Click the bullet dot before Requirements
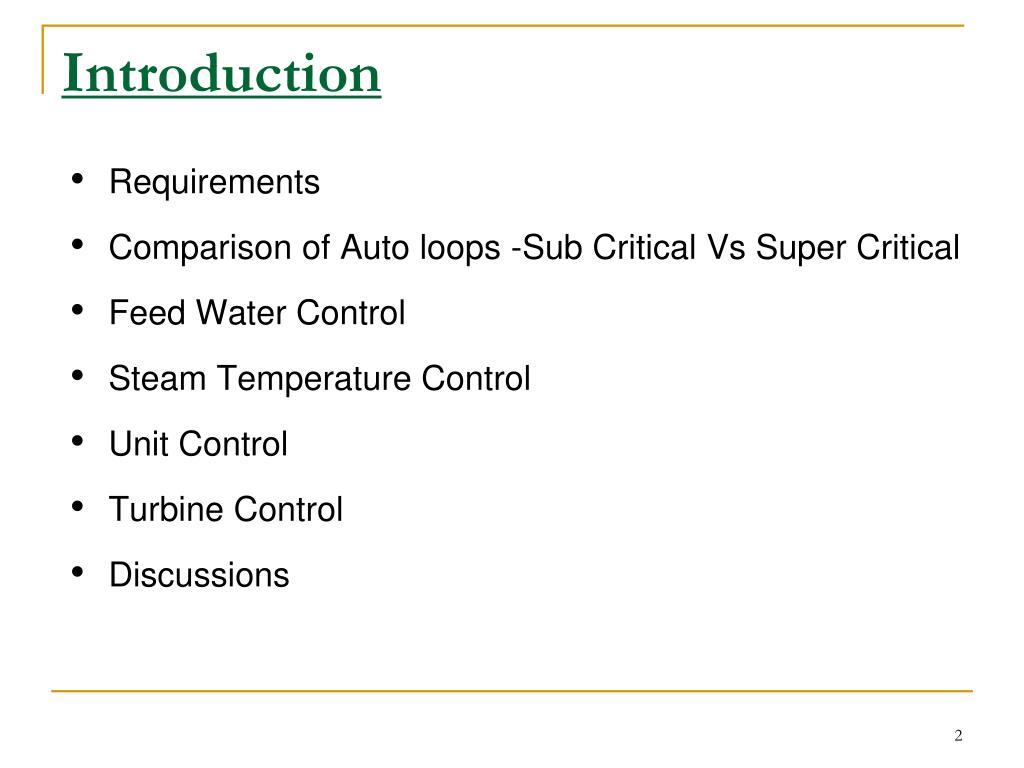The image size is (1024, 768). click(x=78, y=179)
